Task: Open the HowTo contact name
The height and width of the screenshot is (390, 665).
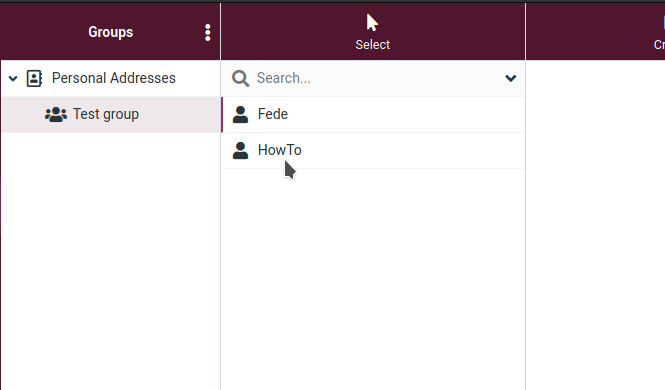Action: [x=279, y=150]
